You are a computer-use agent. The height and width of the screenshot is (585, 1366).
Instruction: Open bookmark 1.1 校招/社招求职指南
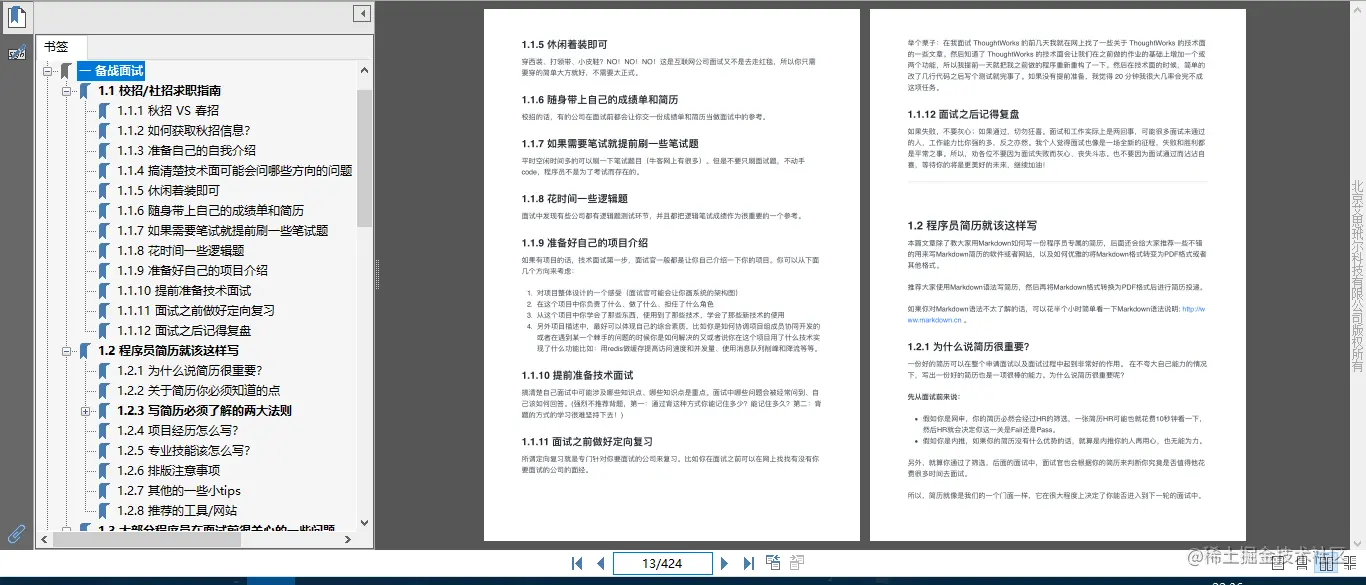click(160, 91)
